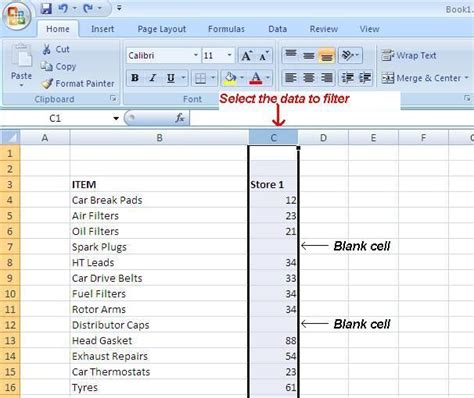The width and height of the screenshot is (474, 398).
Task: Save the workbook using the floppy icon
Action: (46, 8)
